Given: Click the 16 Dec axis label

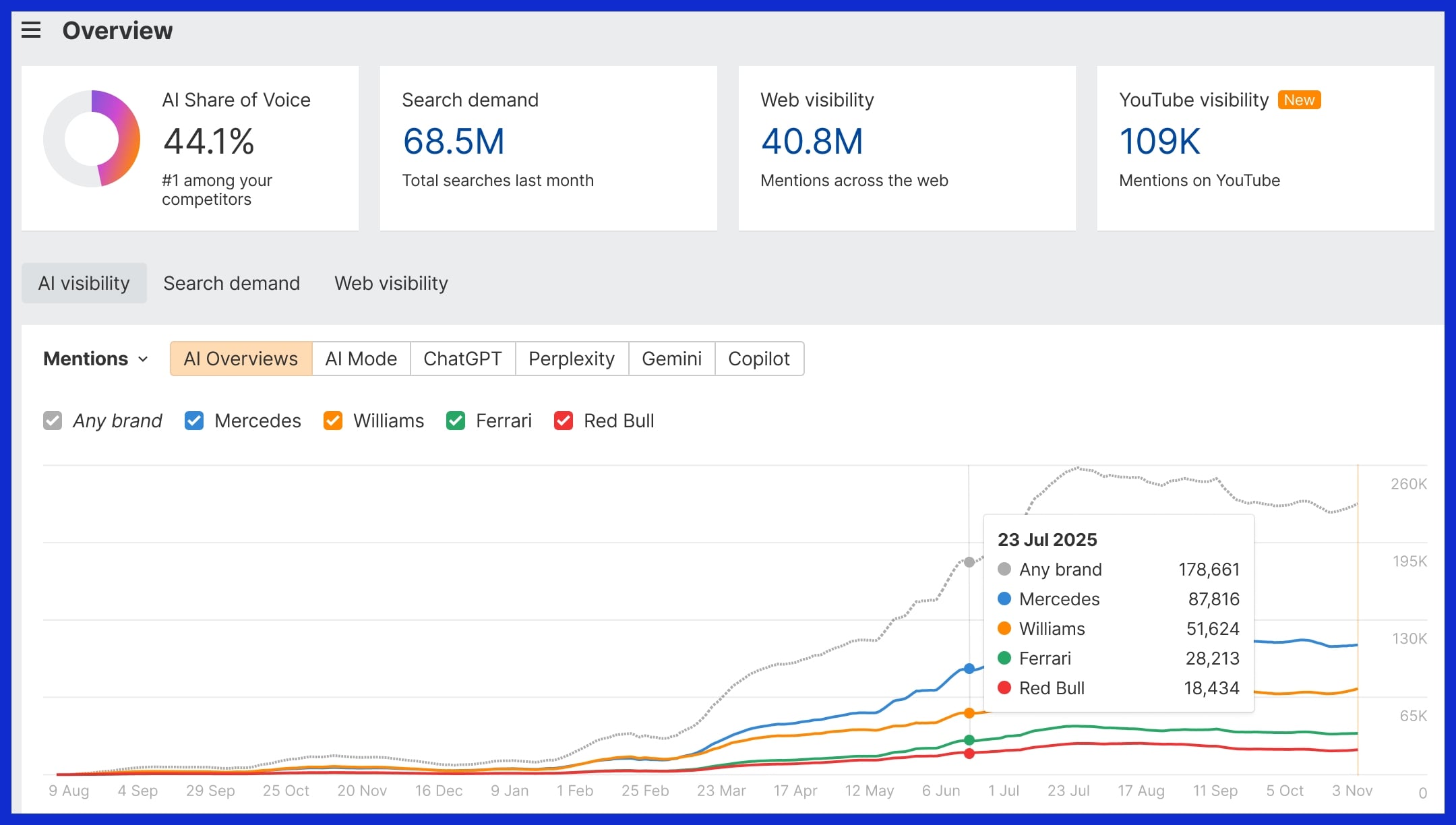Looking at the screenshot, I should tap(439, 791).
